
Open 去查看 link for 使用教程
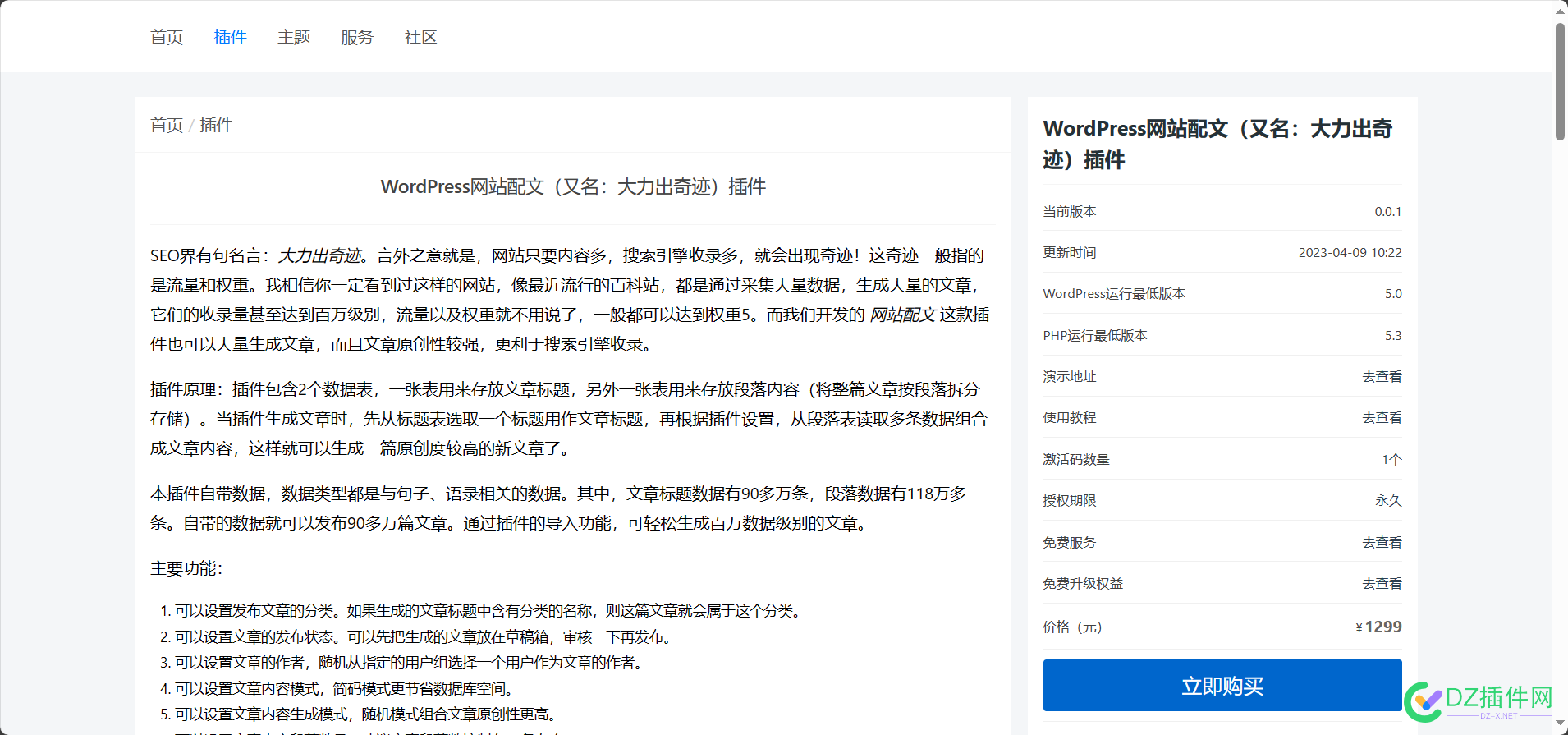(1382, 417)
